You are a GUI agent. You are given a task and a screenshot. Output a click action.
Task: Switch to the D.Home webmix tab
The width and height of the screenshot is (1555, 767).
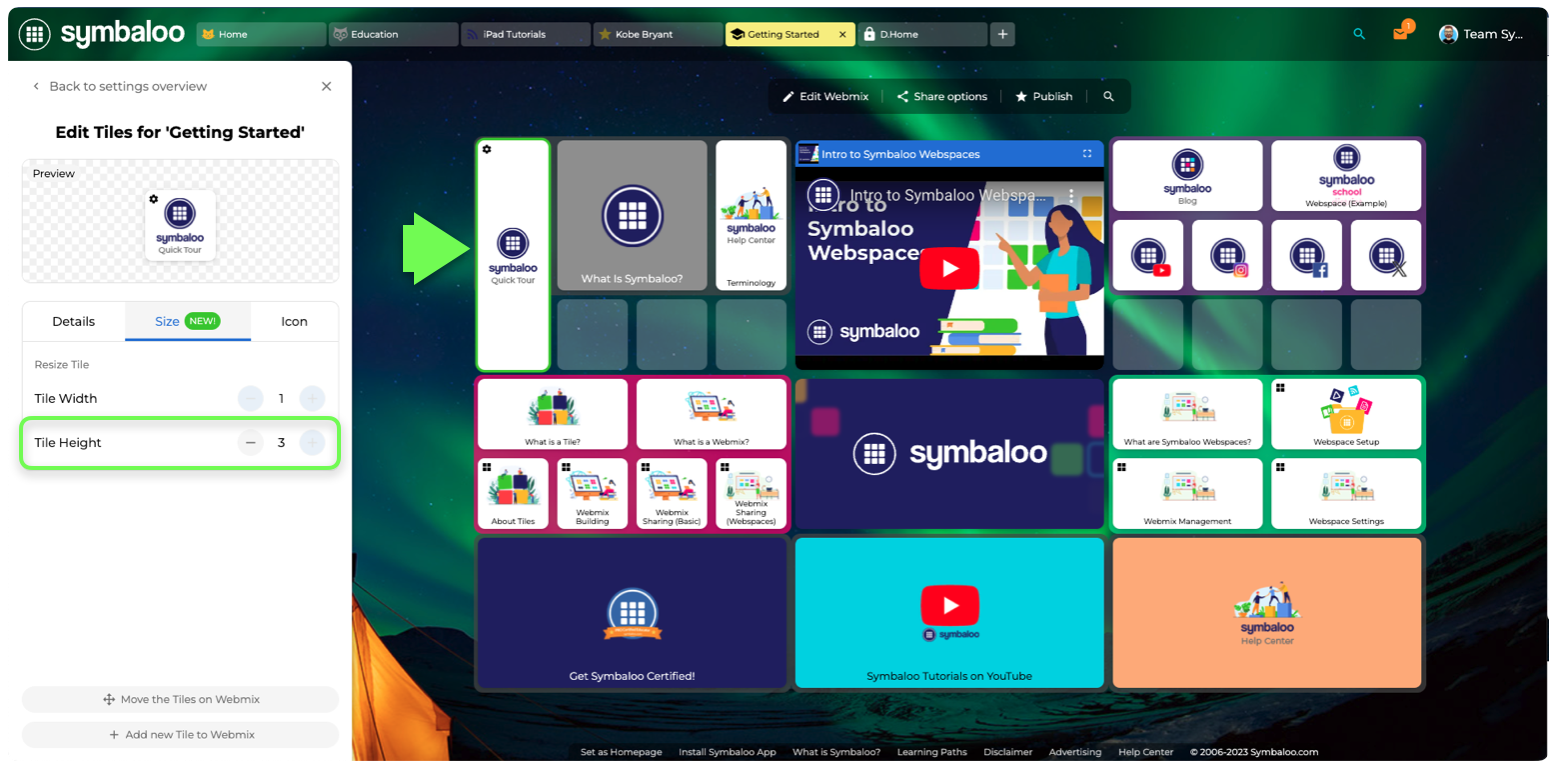point(921,34)
